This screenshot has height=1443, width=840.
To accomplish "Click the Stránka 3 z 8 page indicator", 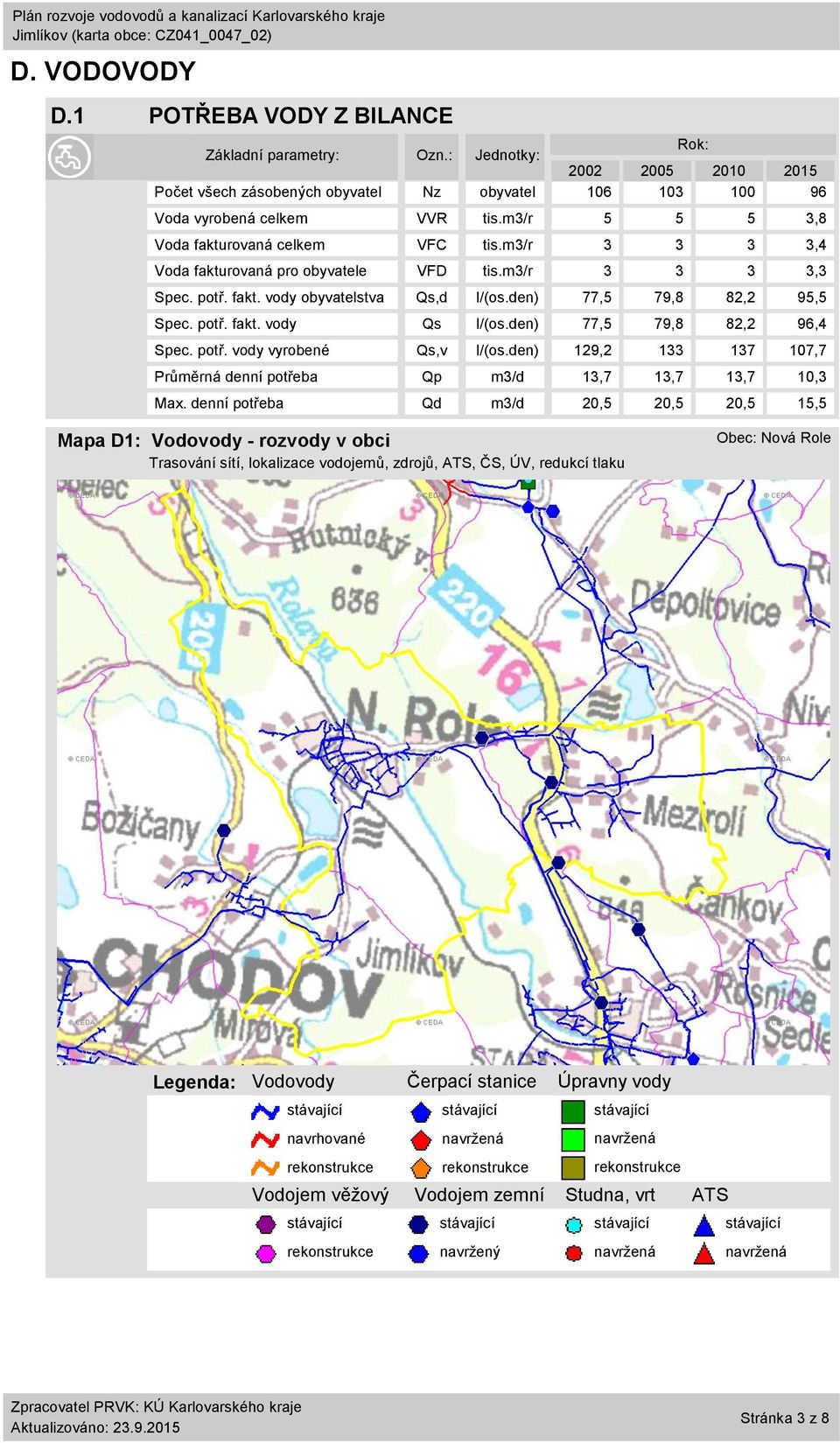I will [784, 1418].
